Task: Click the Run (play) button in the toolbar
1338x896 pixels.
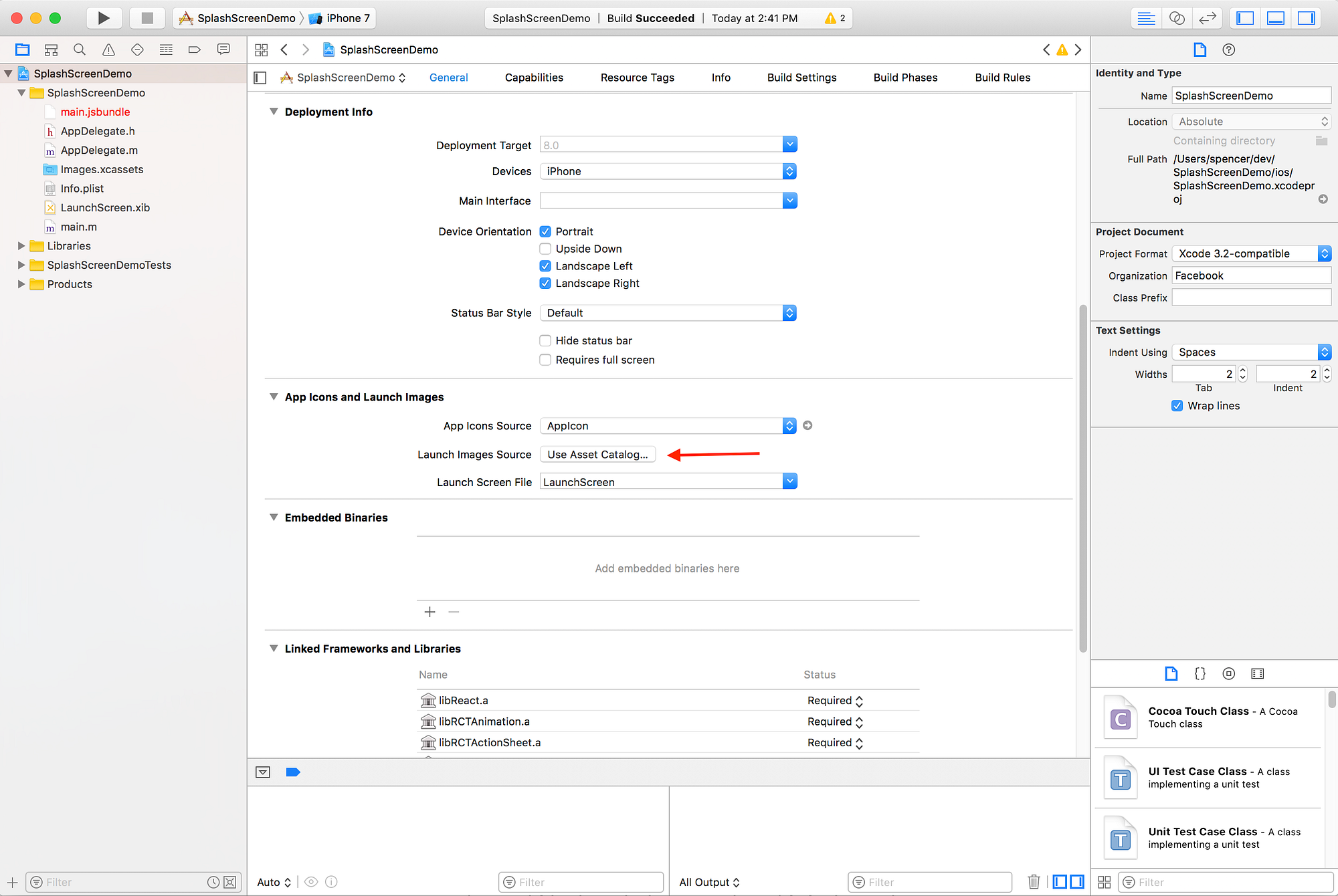Action: coord(103,18)
